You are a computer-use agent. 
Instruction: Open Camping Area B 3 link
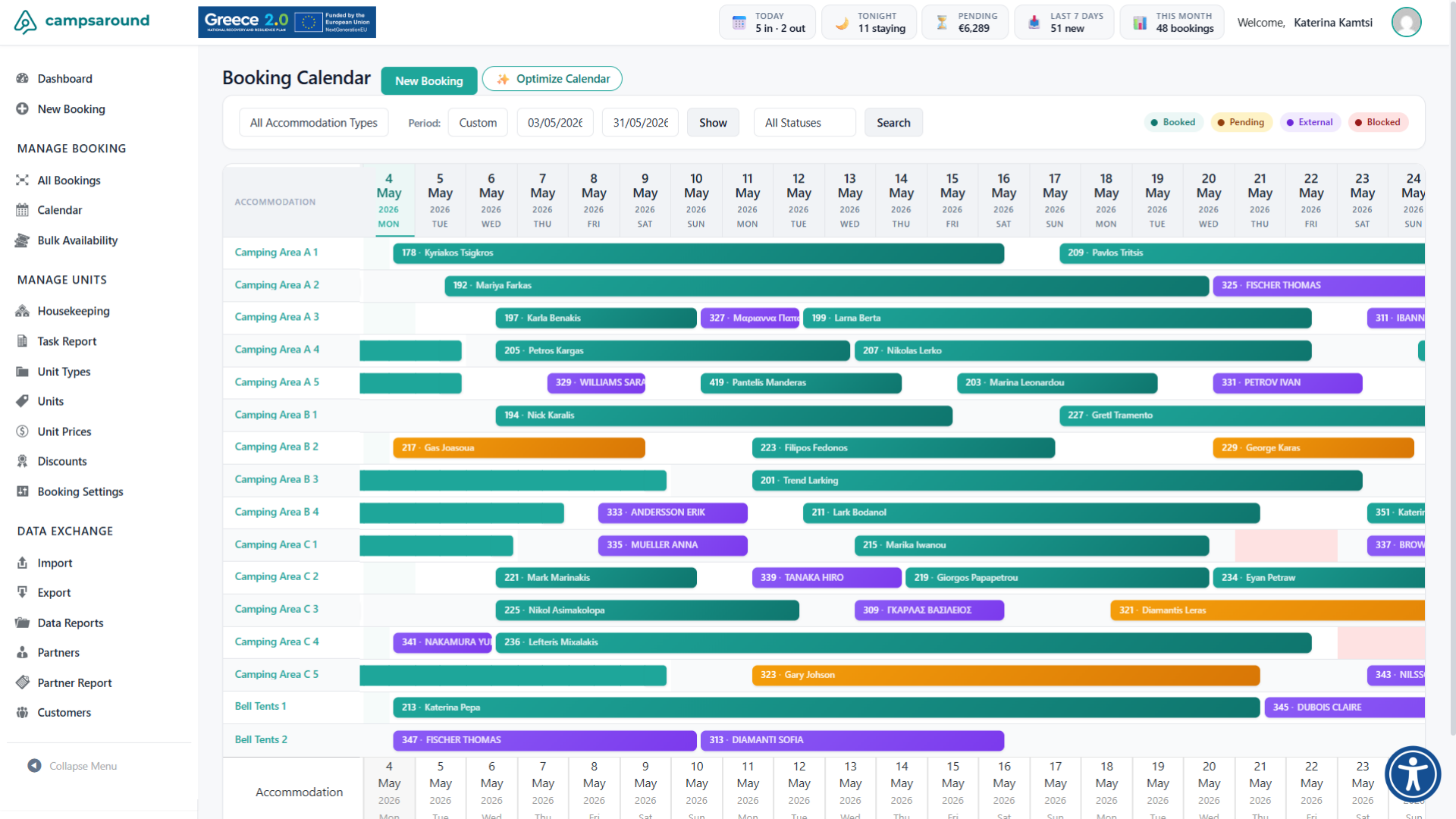[x=276, y=479]
